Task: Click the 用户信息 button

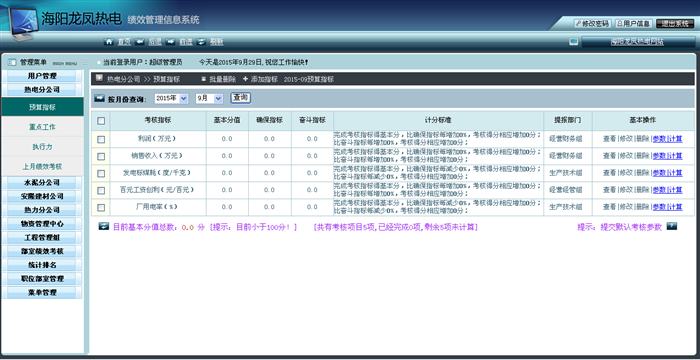Action: click(633, 24)
